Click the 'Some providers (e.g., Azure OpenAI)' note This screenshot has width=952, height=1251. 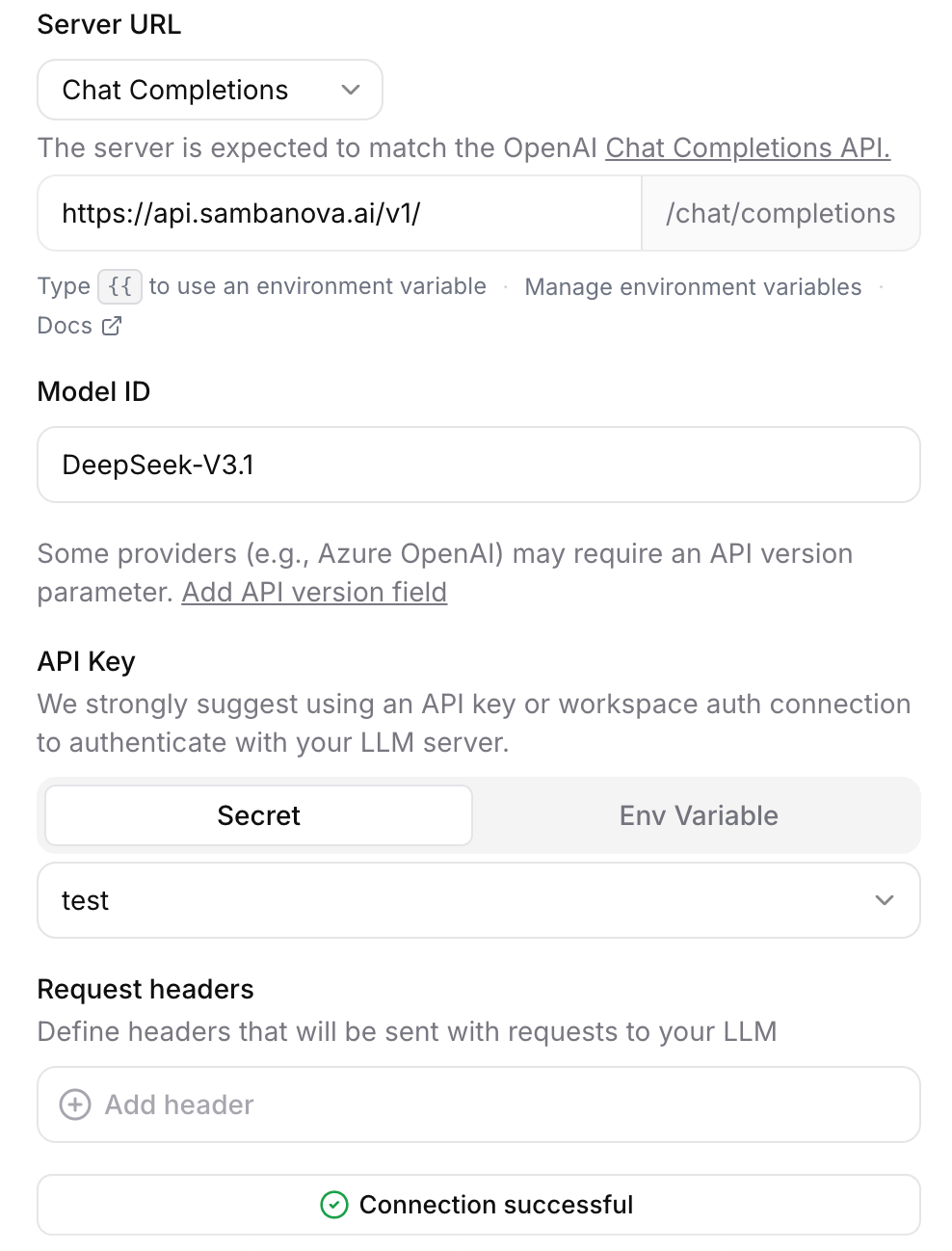444,572
